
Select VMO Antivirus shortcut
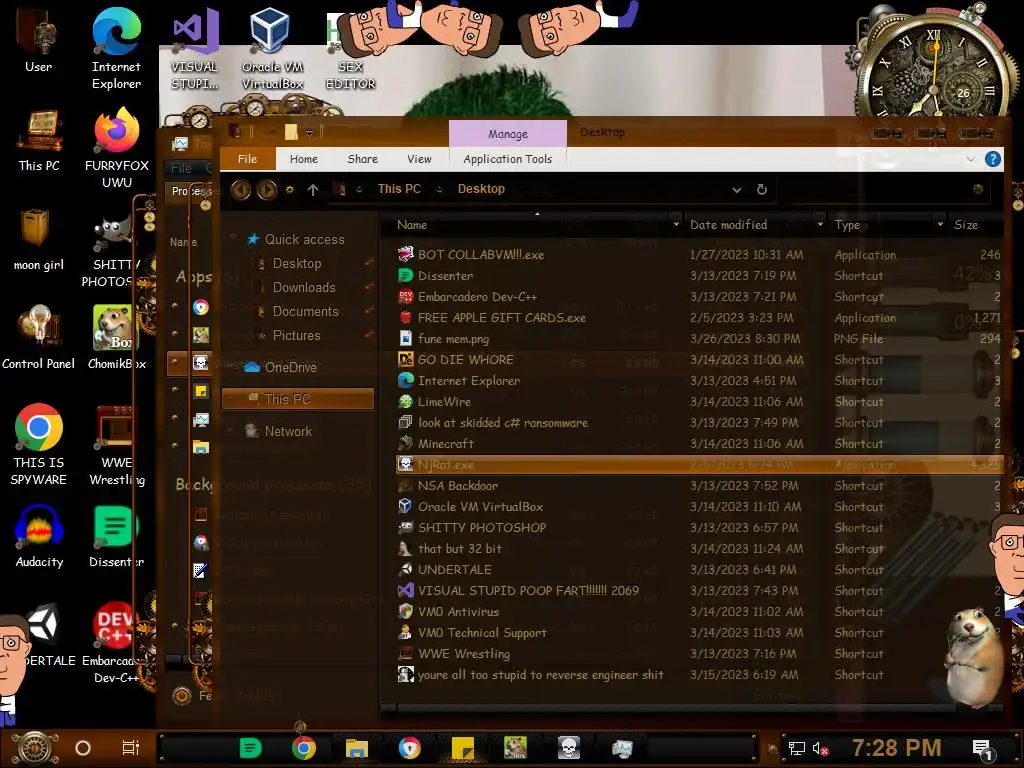(x=698, y=612)
